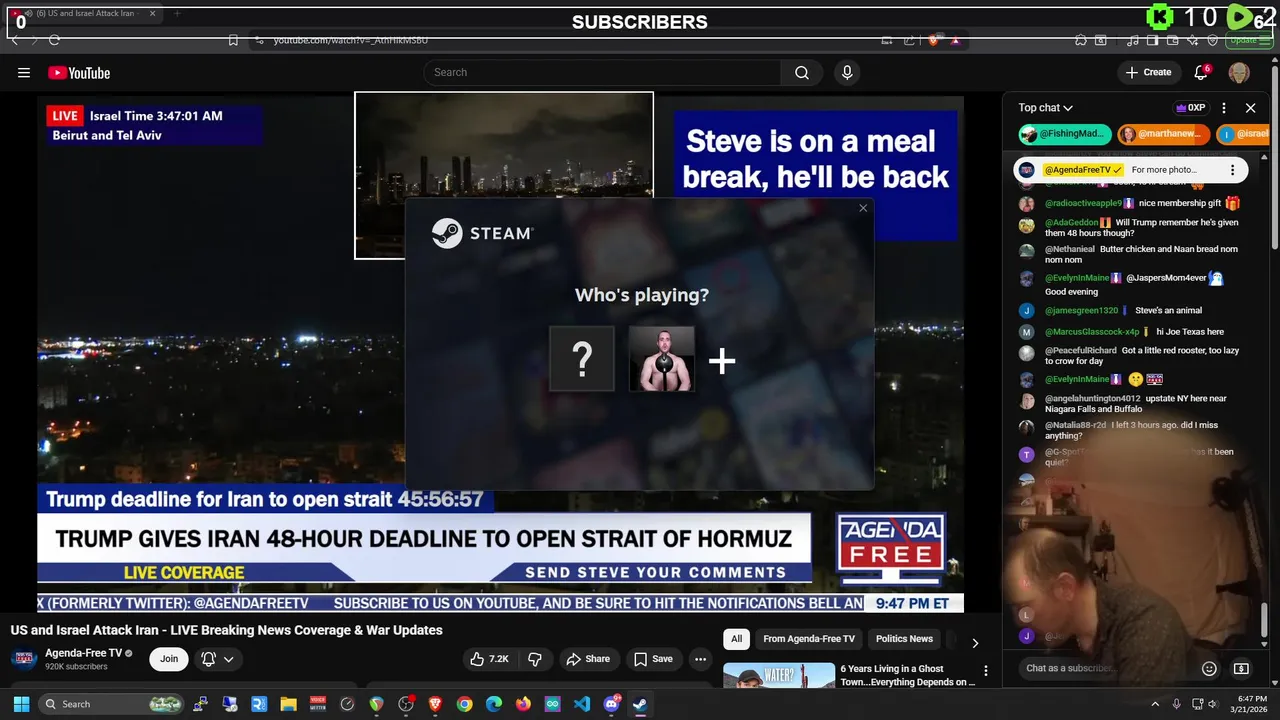Close the live chat panel
The height and width of the screenshot is (720, 1280).
point(1250,108)
